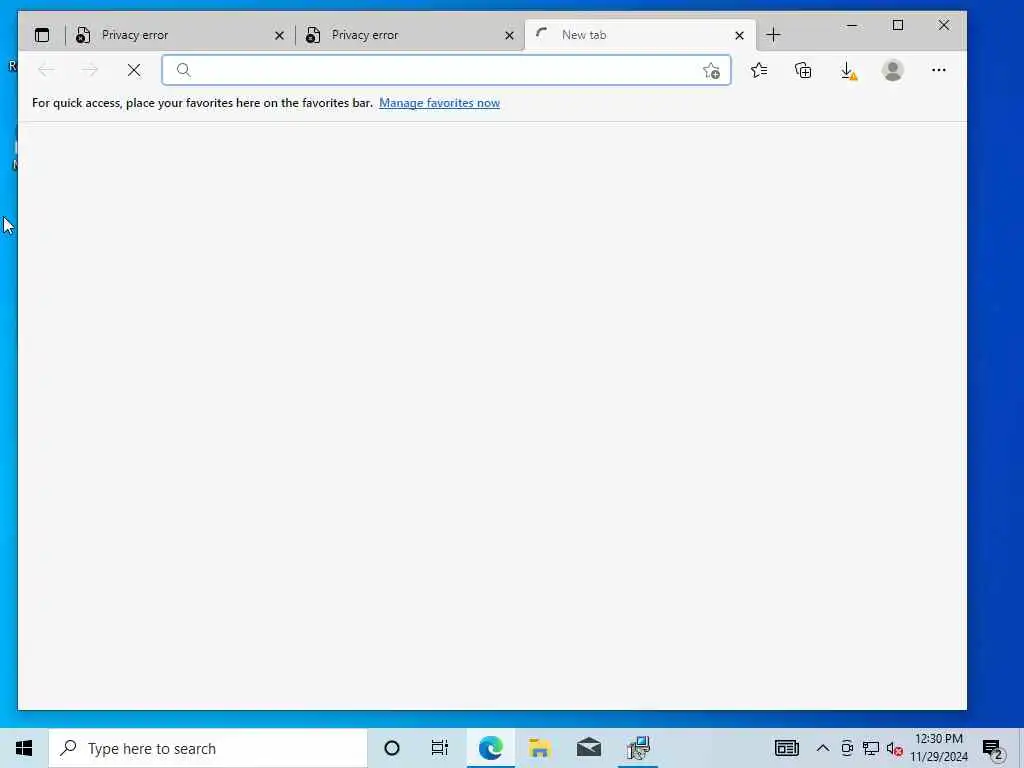Click the Meet Now tray icon

click(847, 748)
